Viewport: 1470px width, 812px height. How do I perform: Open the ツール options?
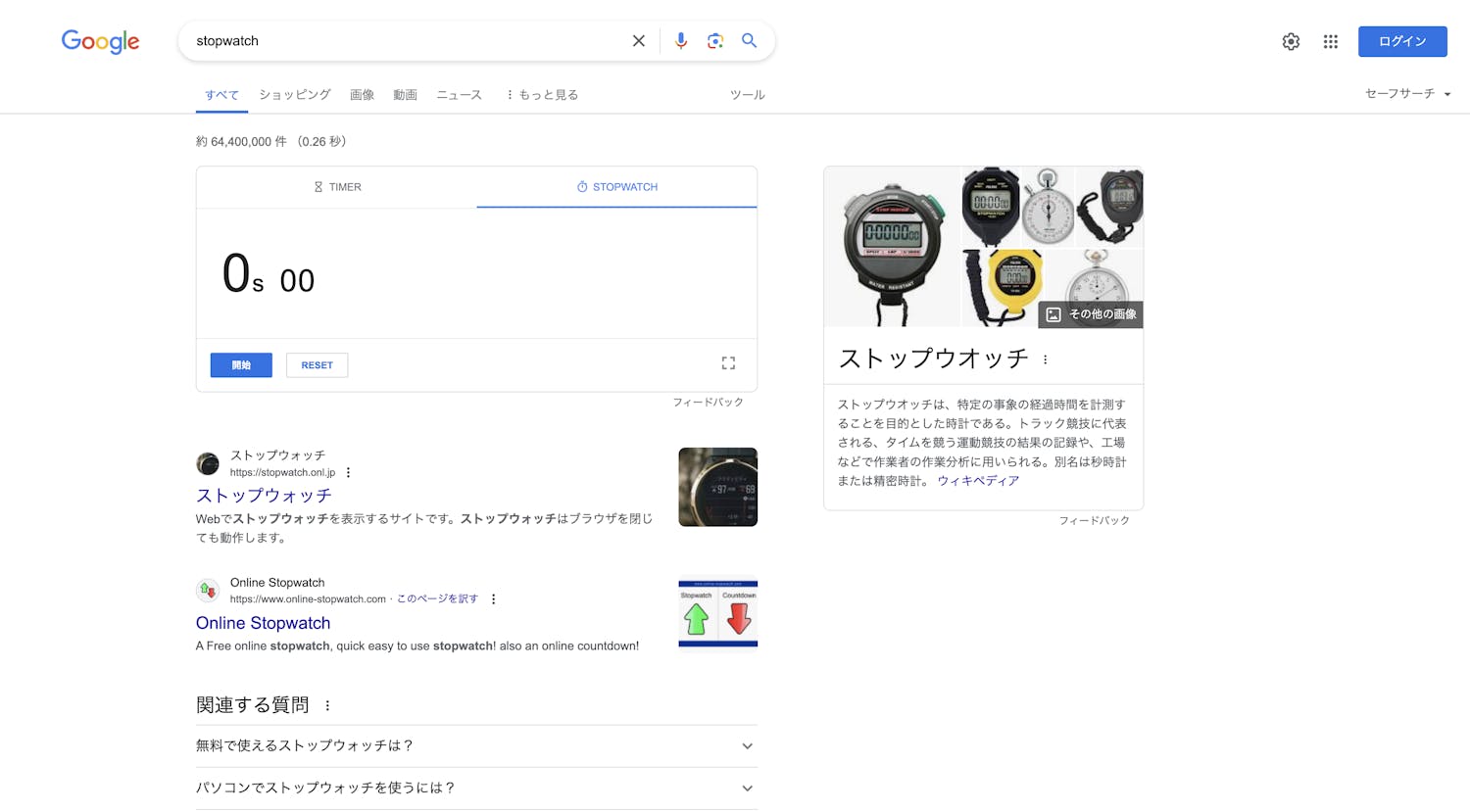pyautogui.click(x=747, y=95)
